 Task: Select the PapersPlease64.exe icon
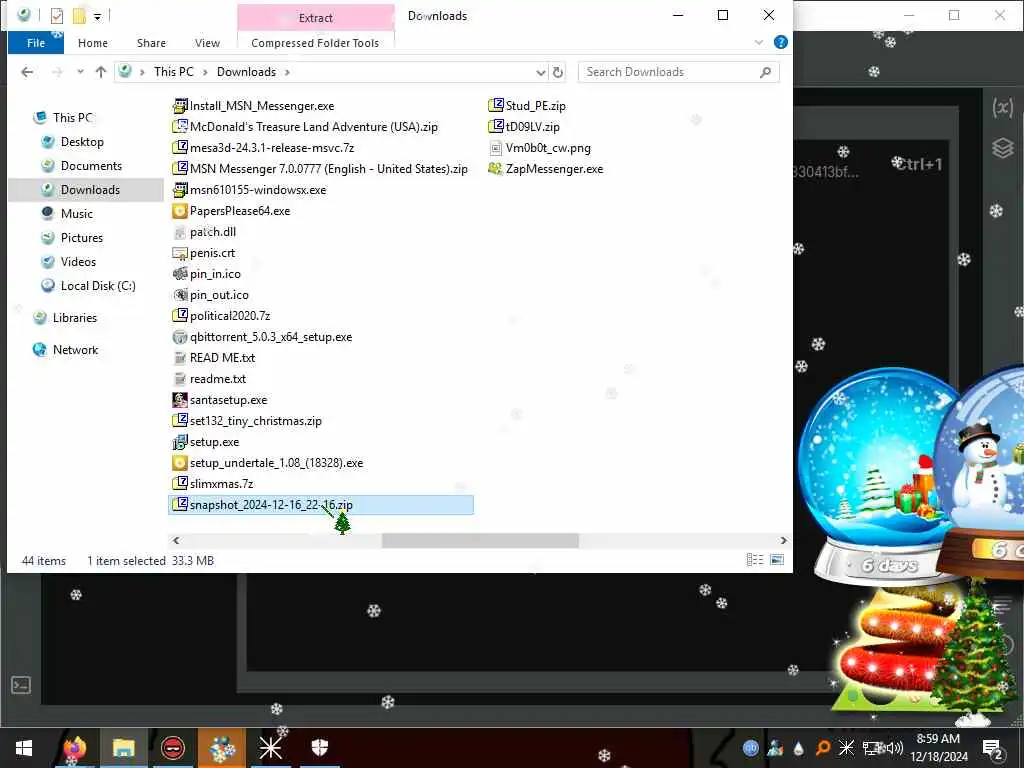[180, 211]
